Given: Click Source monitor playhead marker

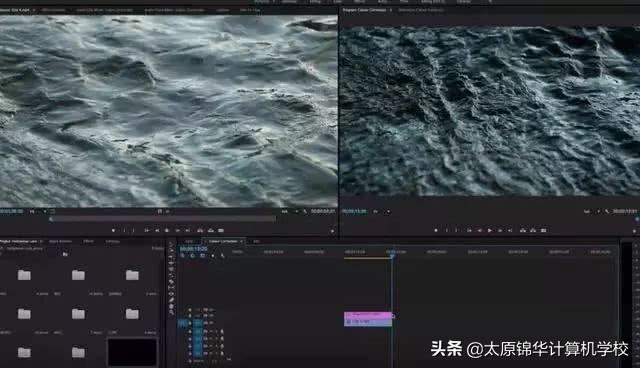Looking at the screenshot, I should [x=51, y=219].
